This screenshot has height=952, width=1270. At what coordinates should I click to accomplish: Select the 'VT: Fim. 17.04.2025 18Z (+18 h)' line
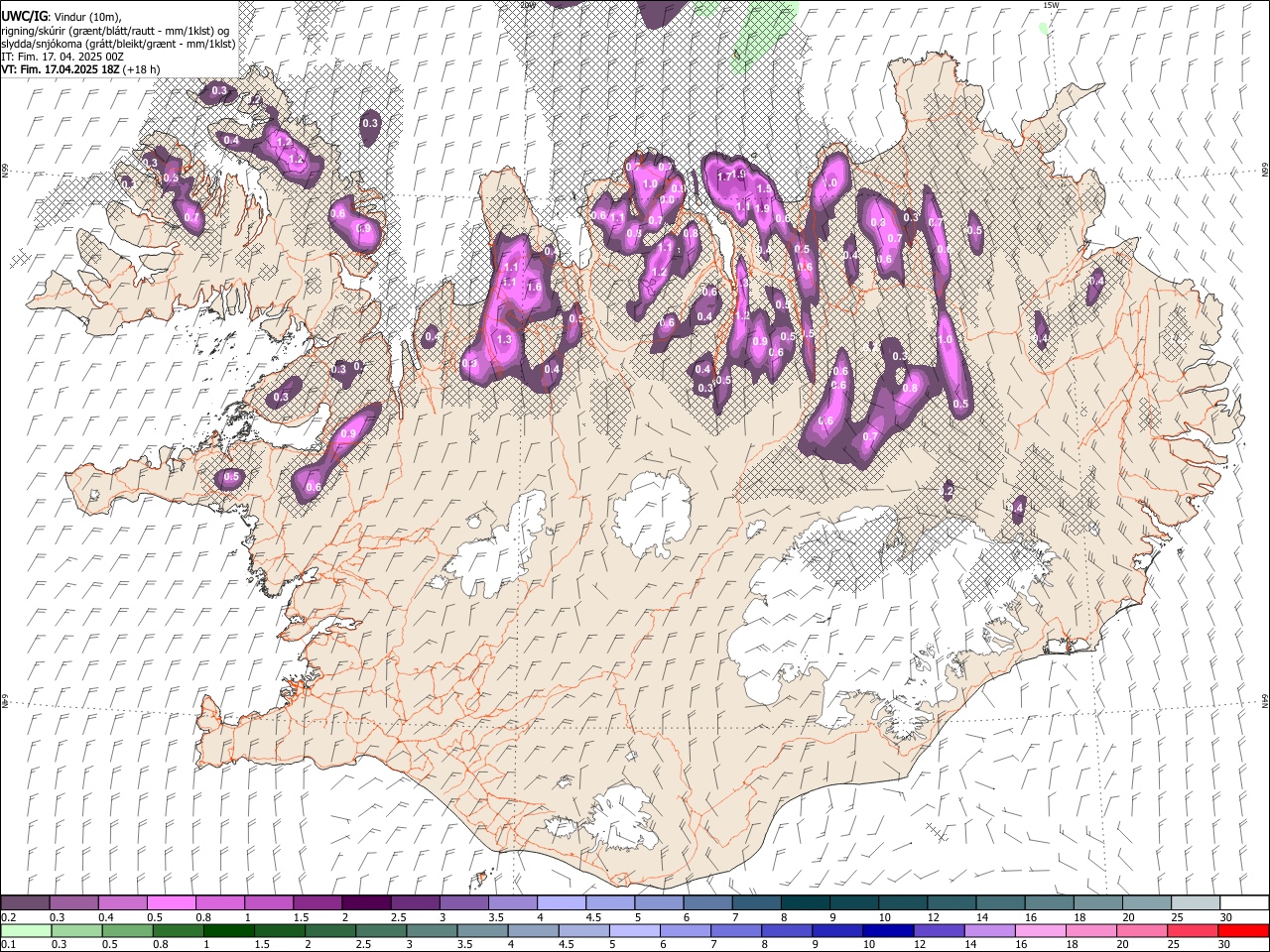click(81, 69)
